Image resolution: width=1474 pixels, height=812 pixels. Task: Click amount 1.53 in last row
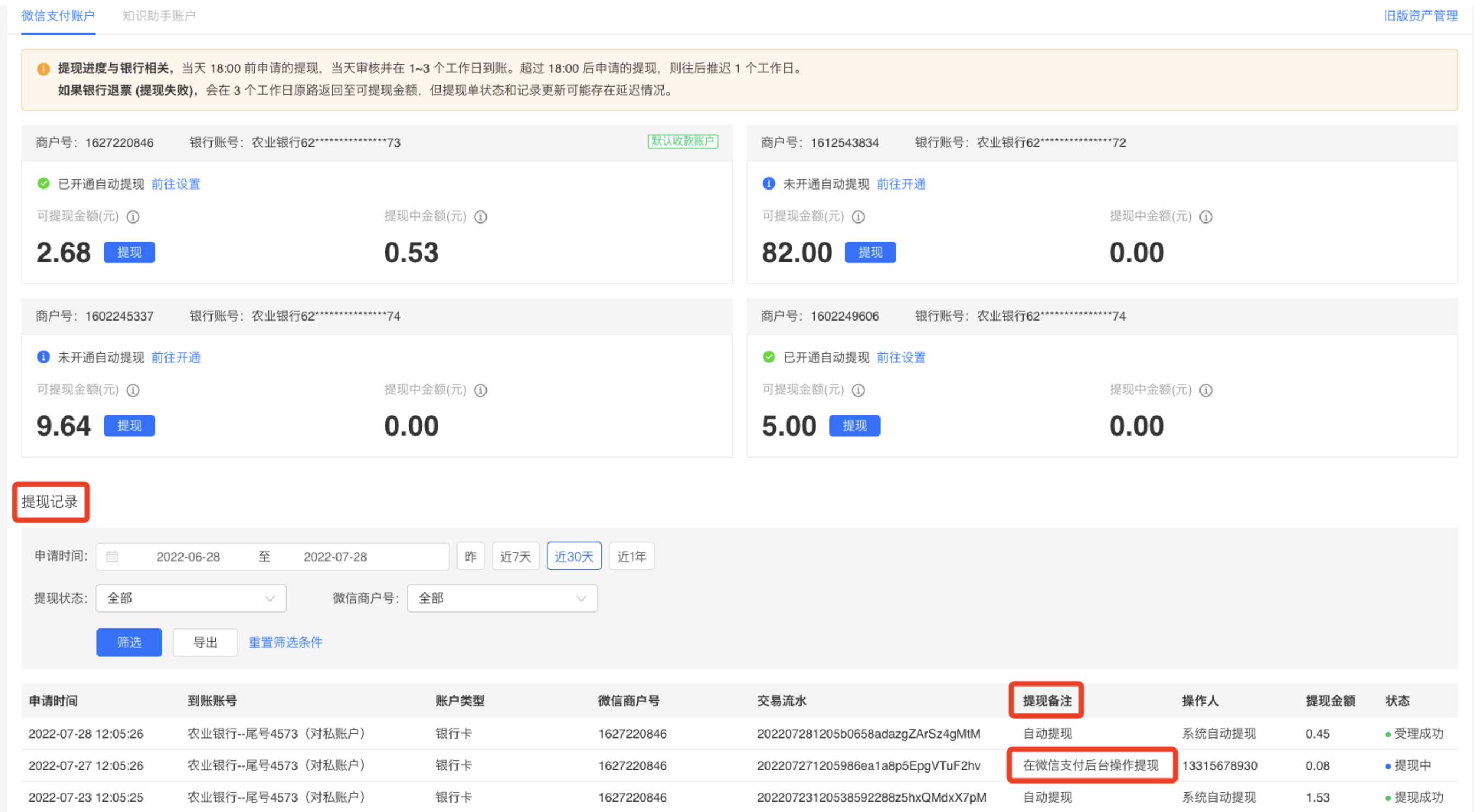(x=1317, y=797)
